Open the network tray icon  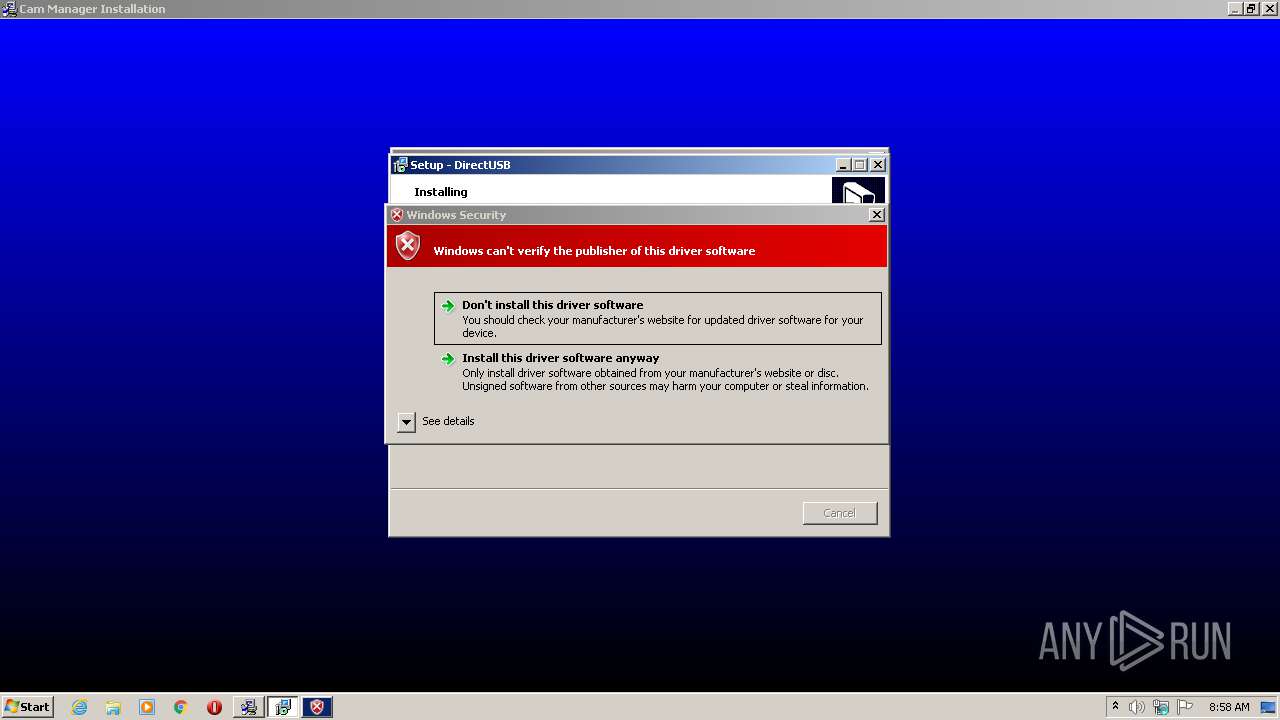(x=1161, y=707)
